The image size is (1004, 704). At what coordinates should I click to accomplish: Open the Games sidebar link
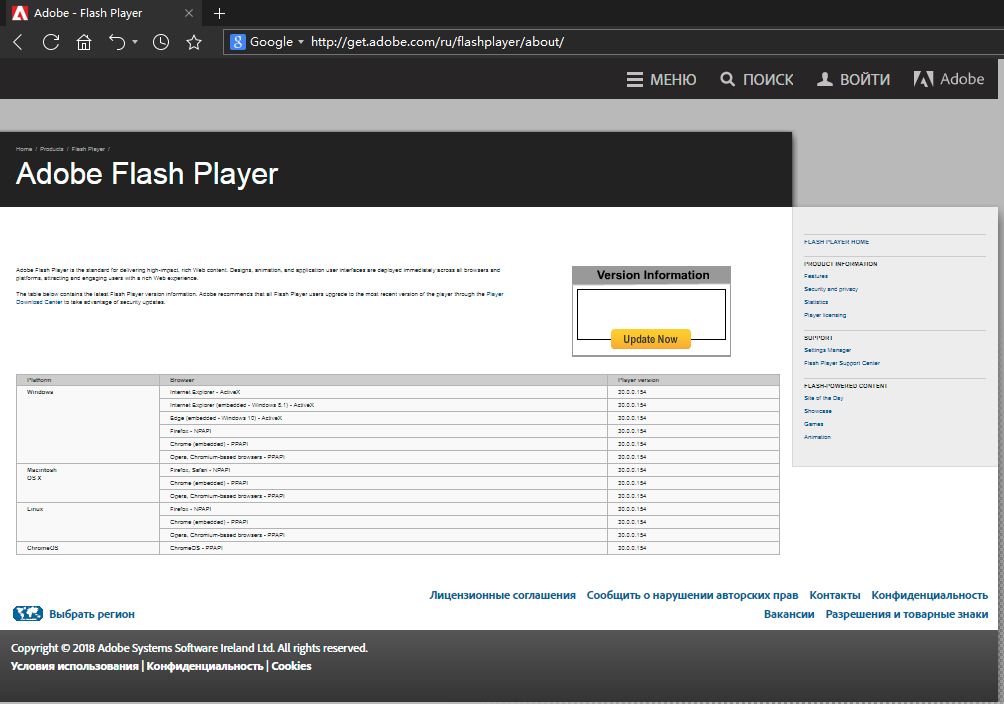pyautogui.click(x=814, y=424)
